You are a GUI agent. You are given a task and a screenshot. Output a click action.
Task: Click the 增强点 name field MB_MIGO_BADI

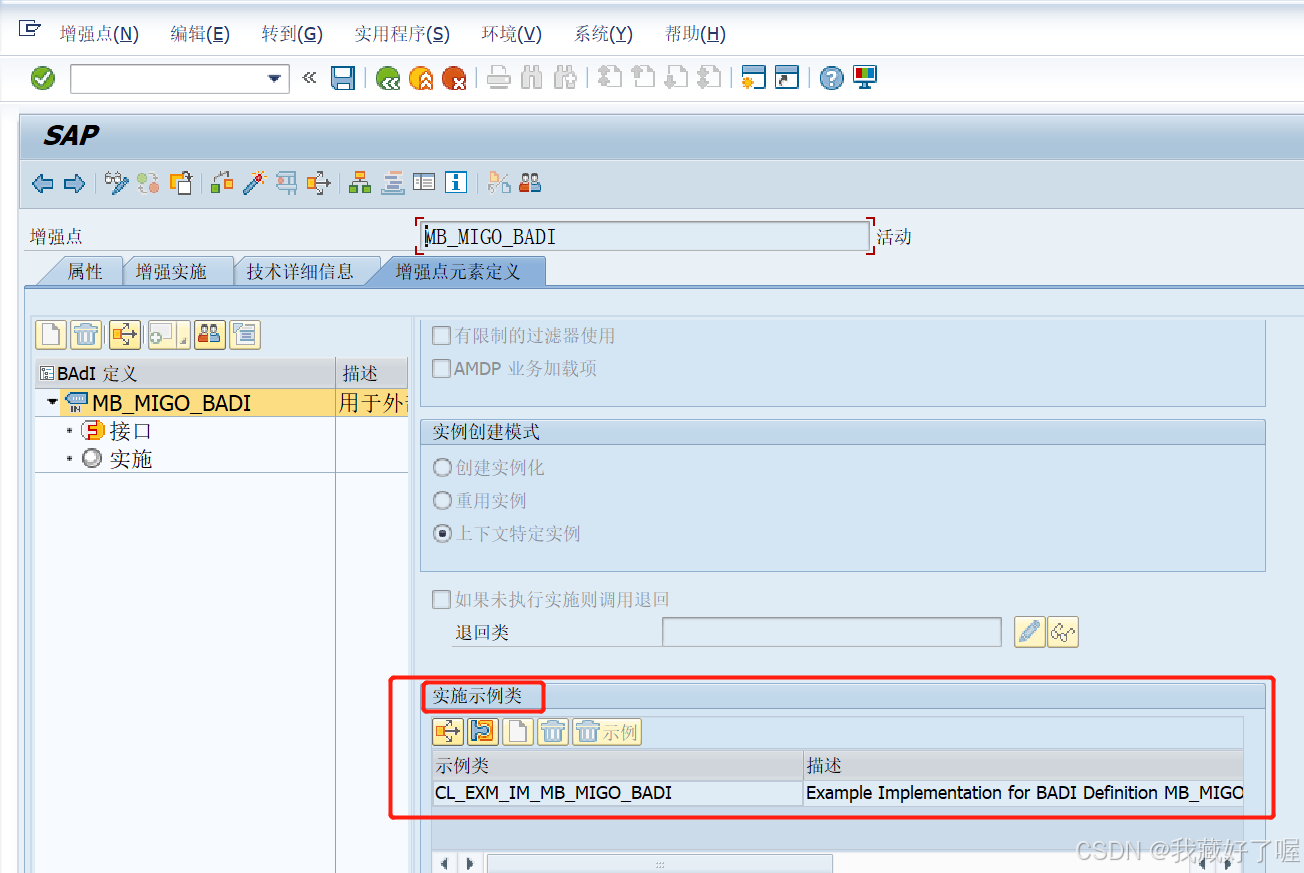[645, 237]
